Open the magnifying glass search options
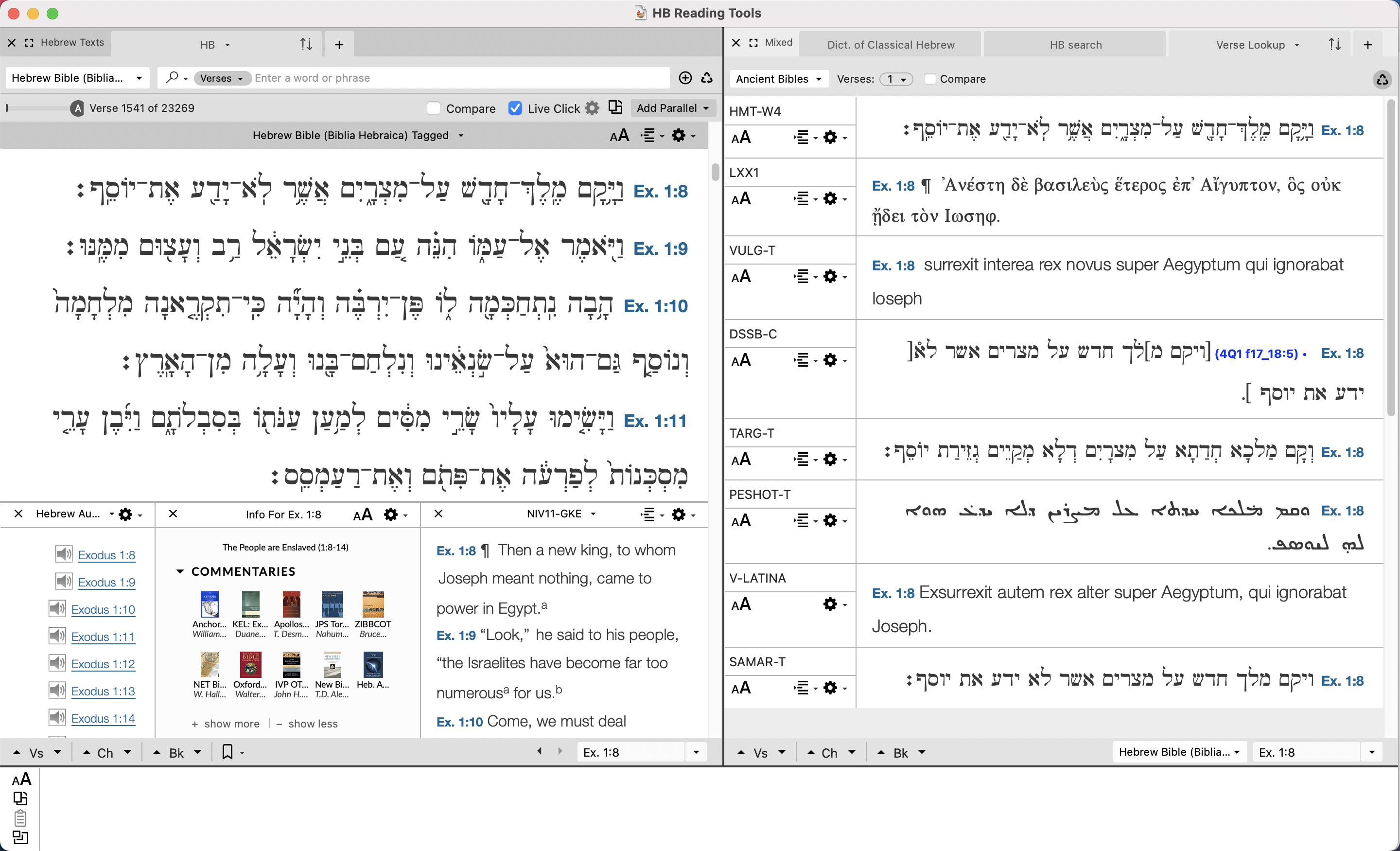This screenshot has width=1400, height=851. pos(176,78)
